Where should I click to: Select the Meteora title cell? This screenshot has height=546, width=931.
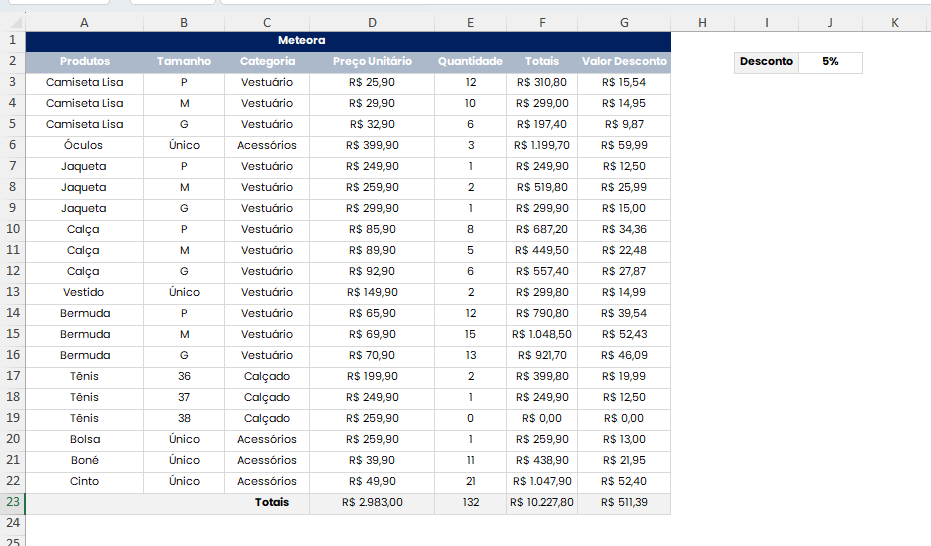point(348,41)
